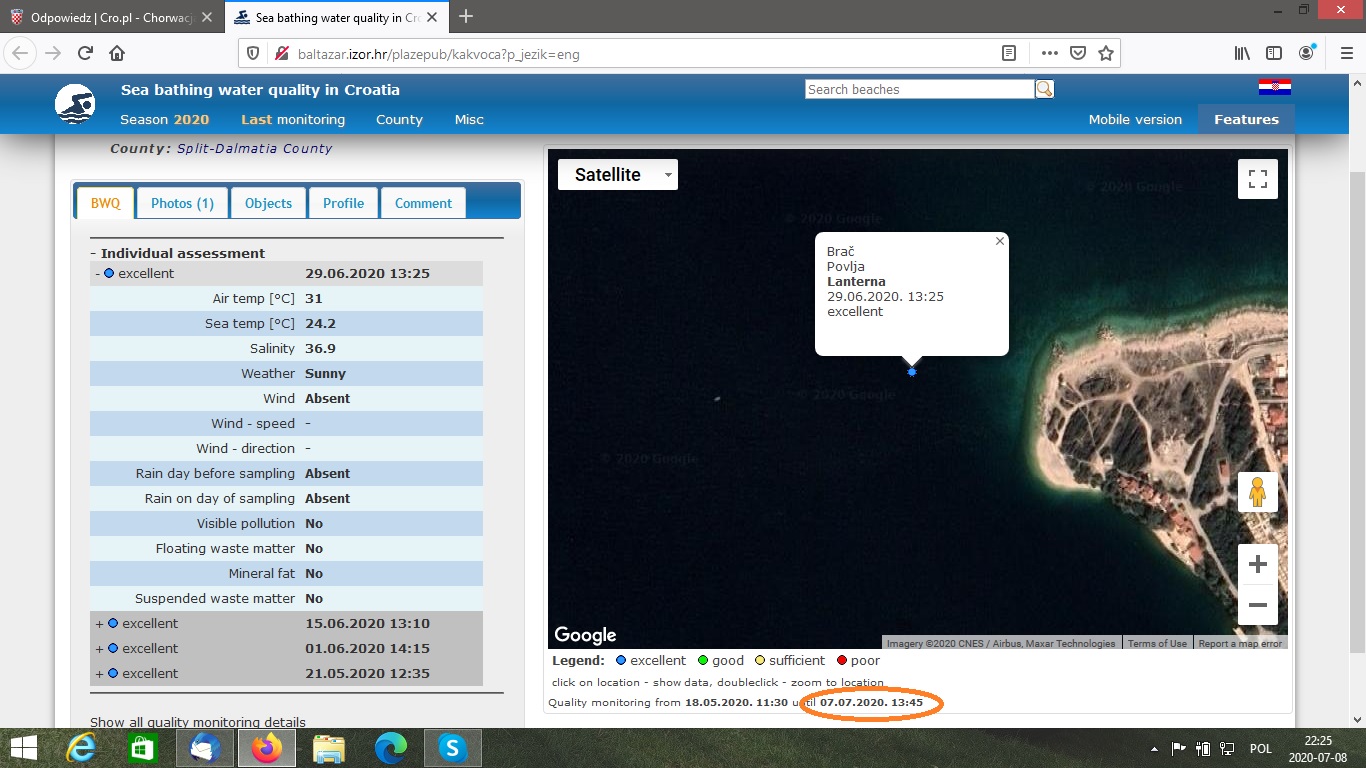Screen dimensions: 1366x768
Task: Click the swimmer logo icon
Action: pos(75,104)
